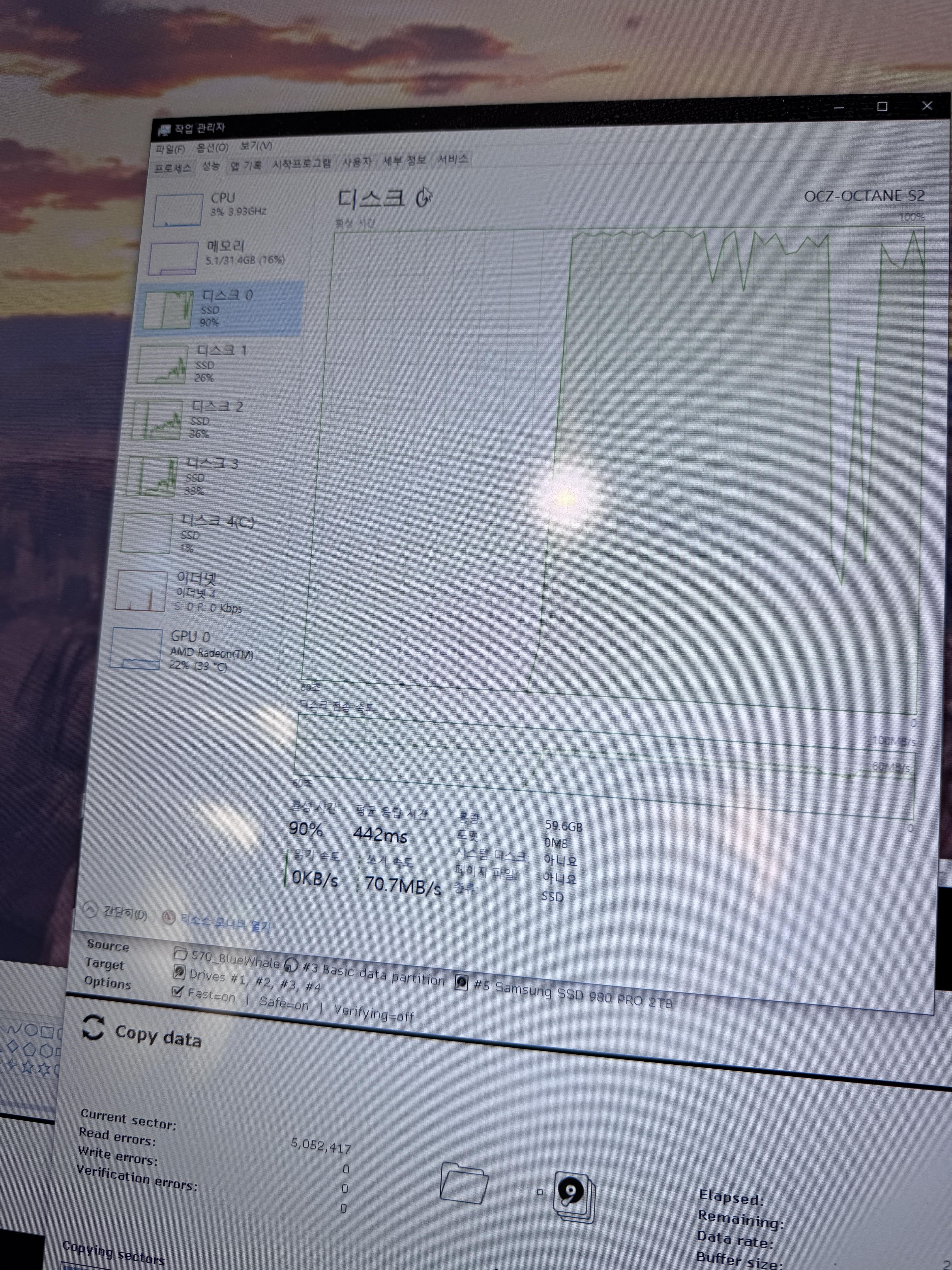Image resolution: width=952 pixels, height=1270 pixels.
Task: Minimize the Task Manager window
Action: pyautogui.click(x=839, y=107)
